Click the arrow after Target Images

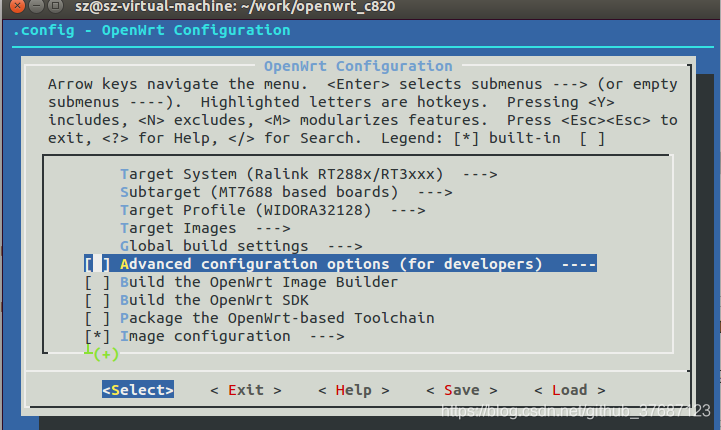pos(273,229)
